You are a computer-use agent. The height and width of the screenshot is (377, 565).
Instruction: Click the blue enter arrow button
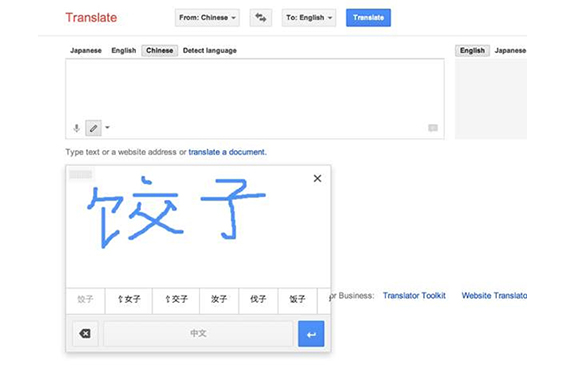coord(311,334)
